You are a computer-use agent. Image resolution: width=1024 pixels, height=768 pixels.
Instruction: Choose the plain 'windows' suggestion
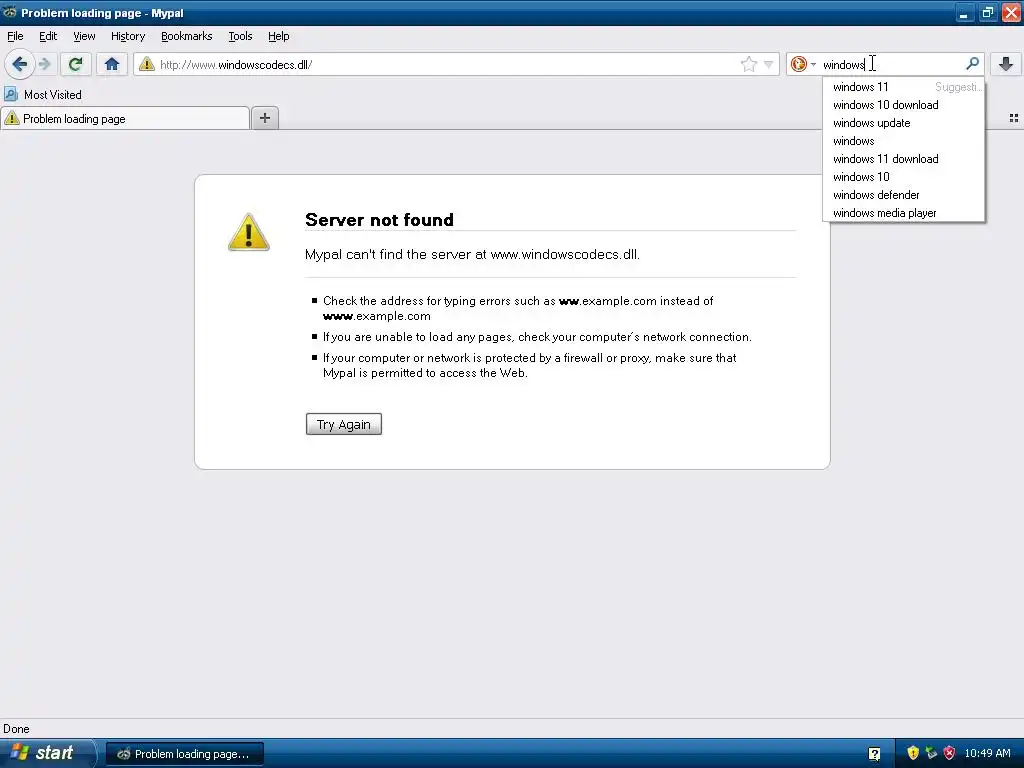[904, 141]
